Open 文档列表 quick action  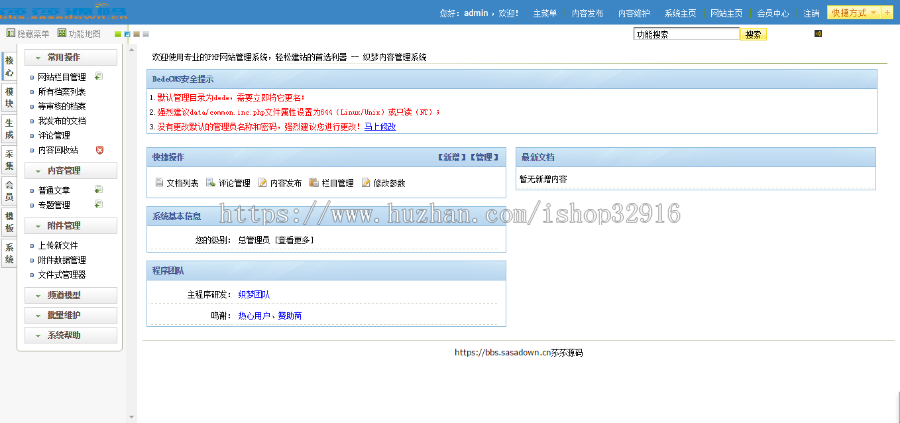point(176,183)
